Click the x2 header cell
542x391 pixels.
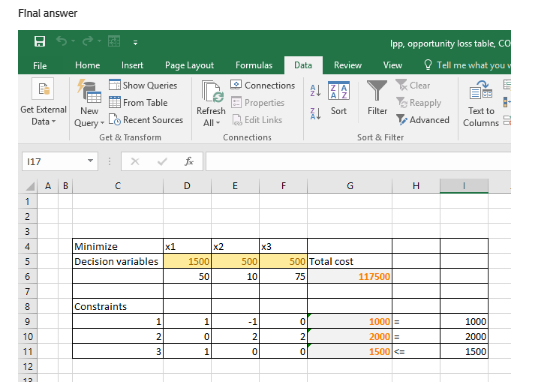[x=235, y=246]
